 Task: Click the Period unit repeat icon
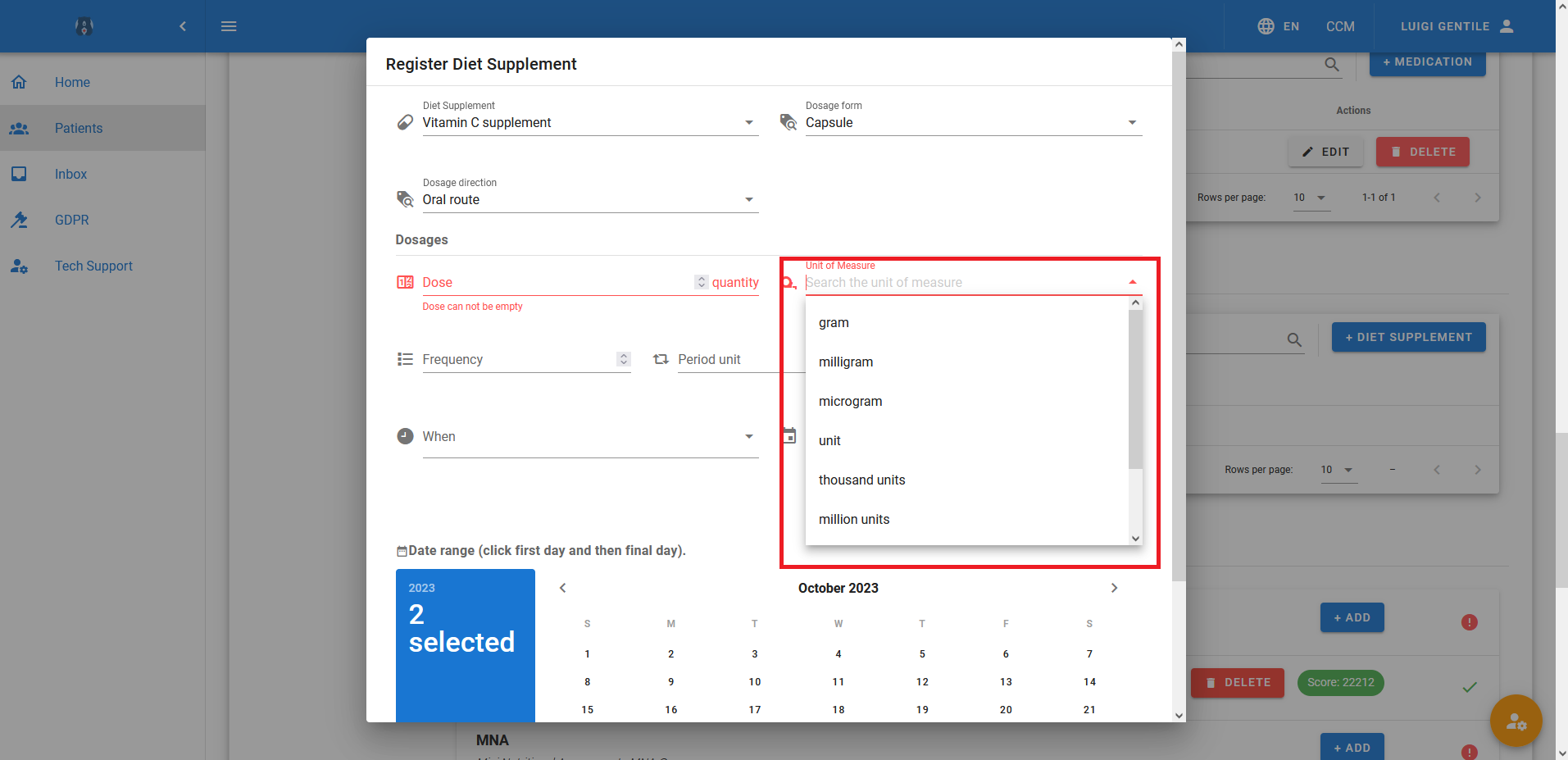(661, 359)
